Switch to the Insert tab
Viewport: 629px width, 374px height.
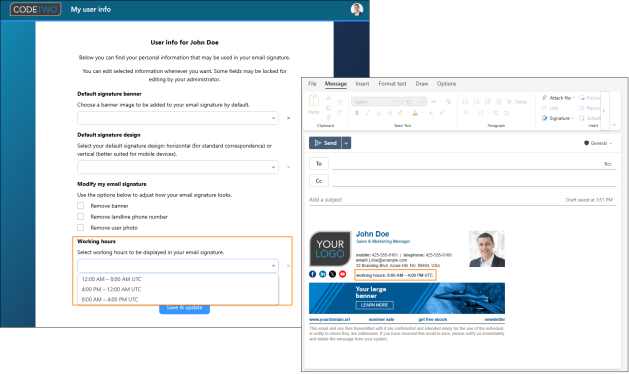[362, 83]
